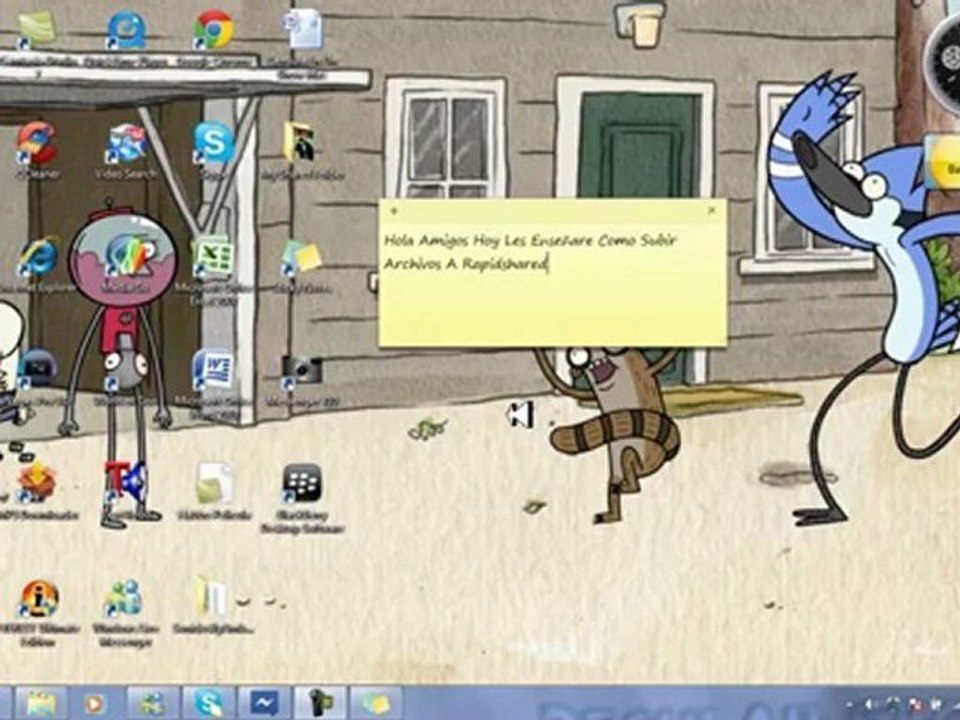Open the Video Search desktop shortcut
This screenshot has width=960, height=720.
126,143
